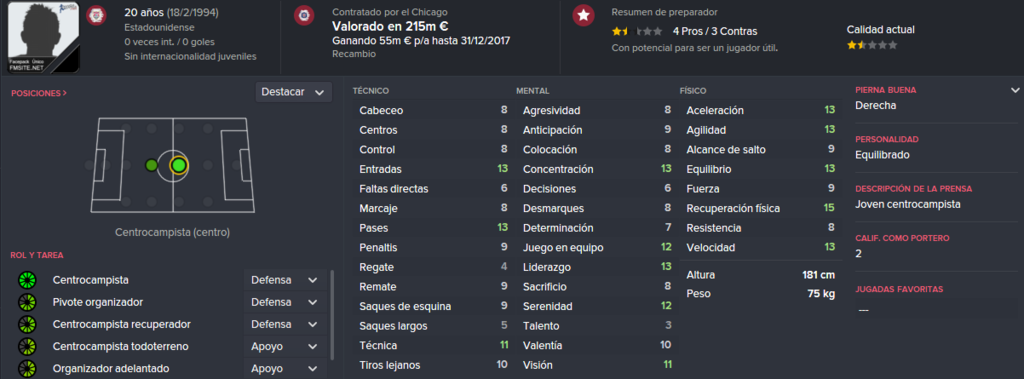Click the nationality badge icon next to age
The width and height of the screenshot is (1024, 379).
96,15
